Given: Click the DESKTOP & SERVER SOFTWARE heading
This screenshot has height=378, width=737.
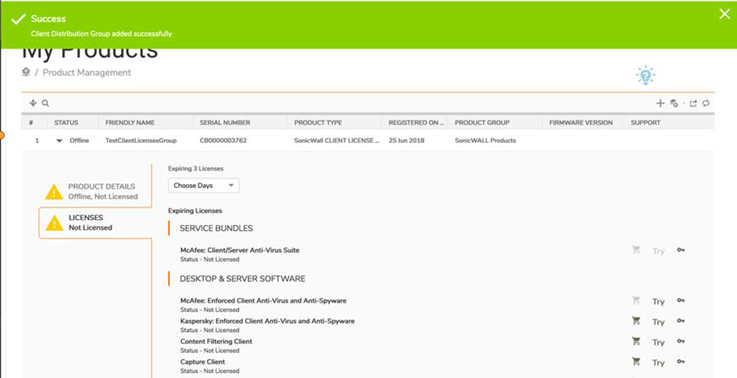Looking at the screenshot, I should (x=243, y=278).
